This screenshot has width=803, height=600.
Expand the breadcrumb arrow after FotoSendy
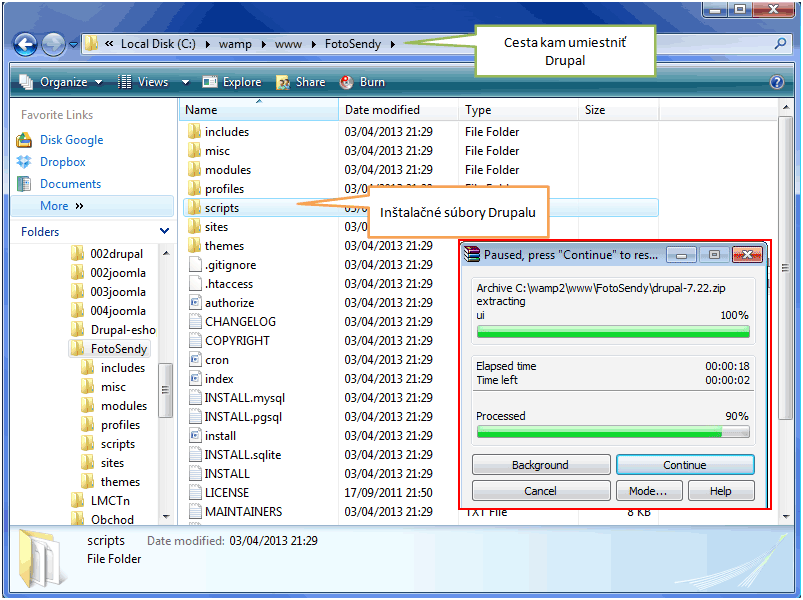pyautogui.click(x=393, y=44)
